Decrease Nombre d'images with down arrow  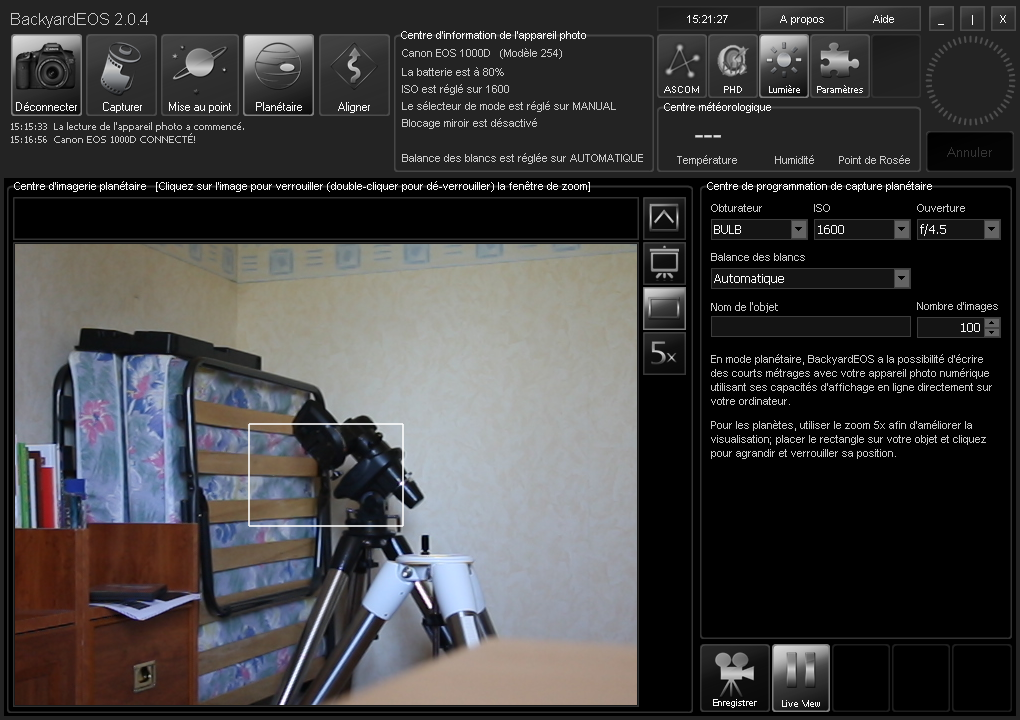(992, 332)
